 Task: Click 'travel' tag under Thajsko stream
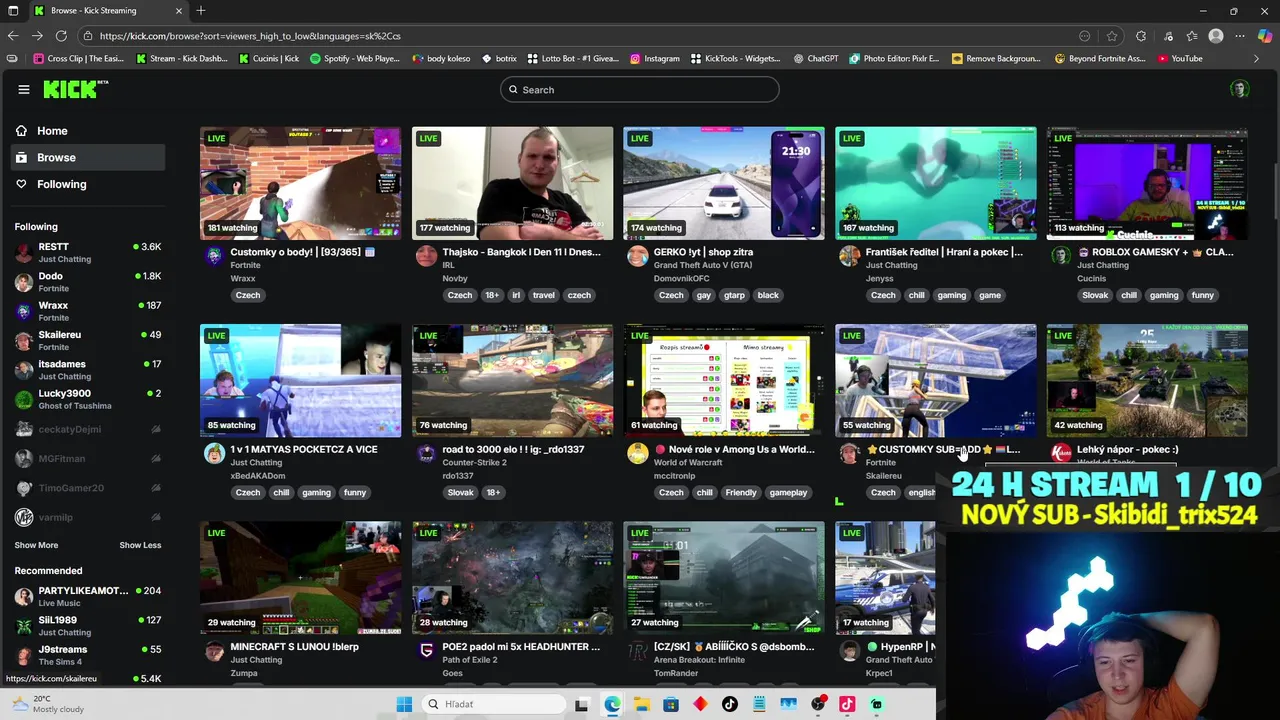click(544, 295)
